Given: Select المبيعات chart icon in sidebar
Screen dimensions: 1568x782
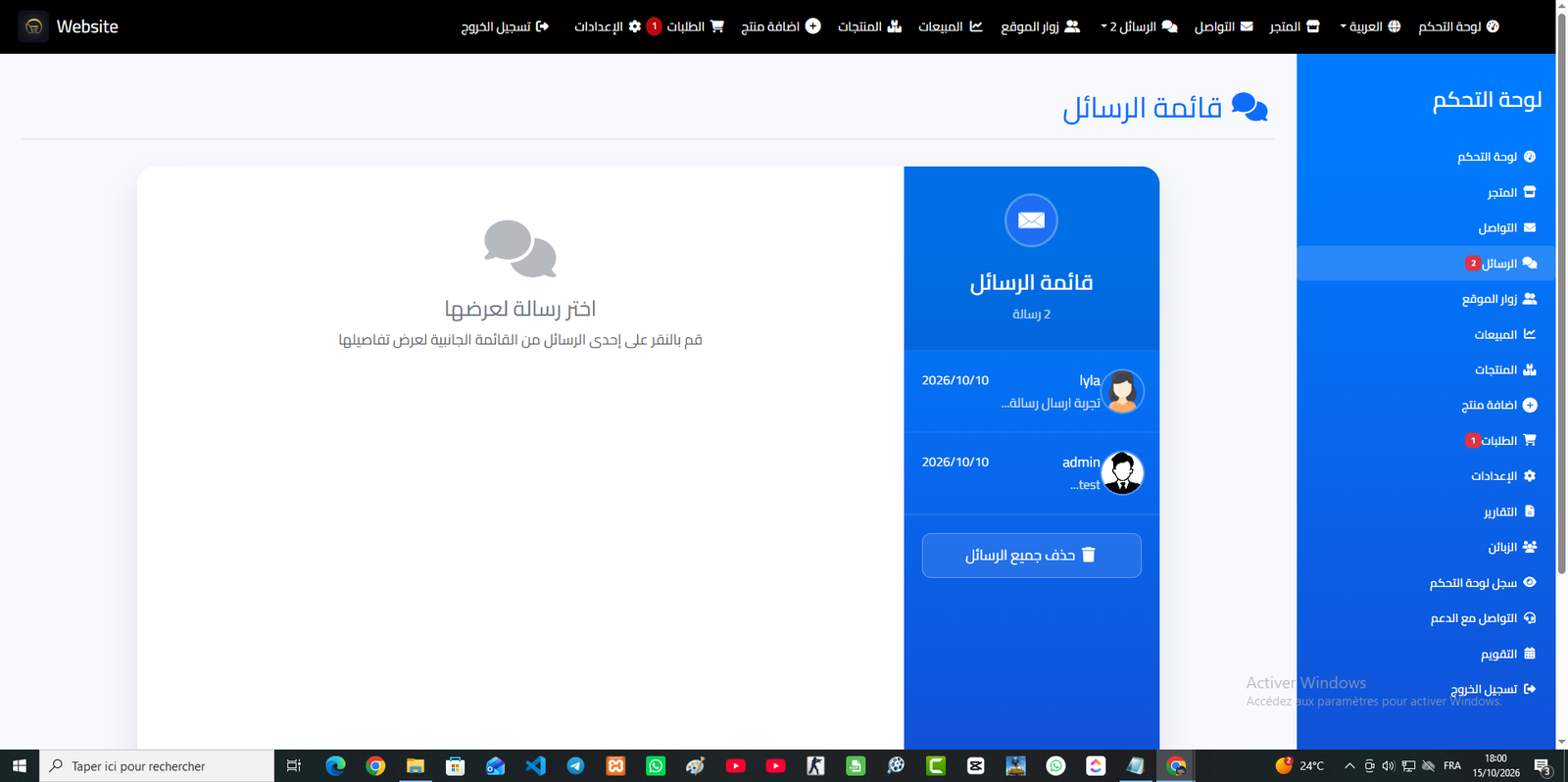Looking at the screenshot, I should click(1530, 334).
